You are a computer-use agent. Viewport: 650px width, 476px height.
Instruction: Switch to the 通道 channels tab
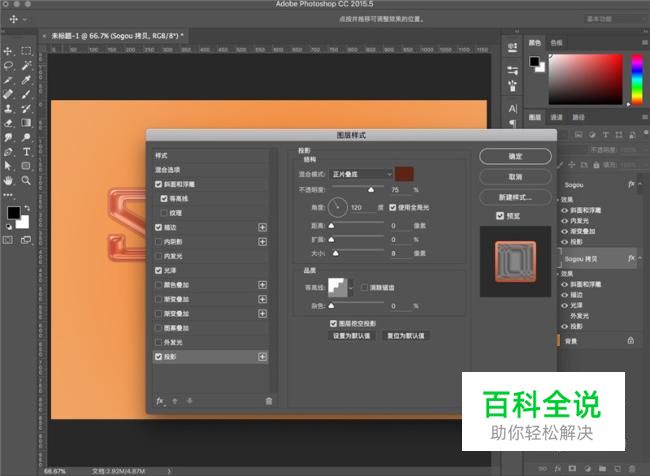[x=556, y=117]
